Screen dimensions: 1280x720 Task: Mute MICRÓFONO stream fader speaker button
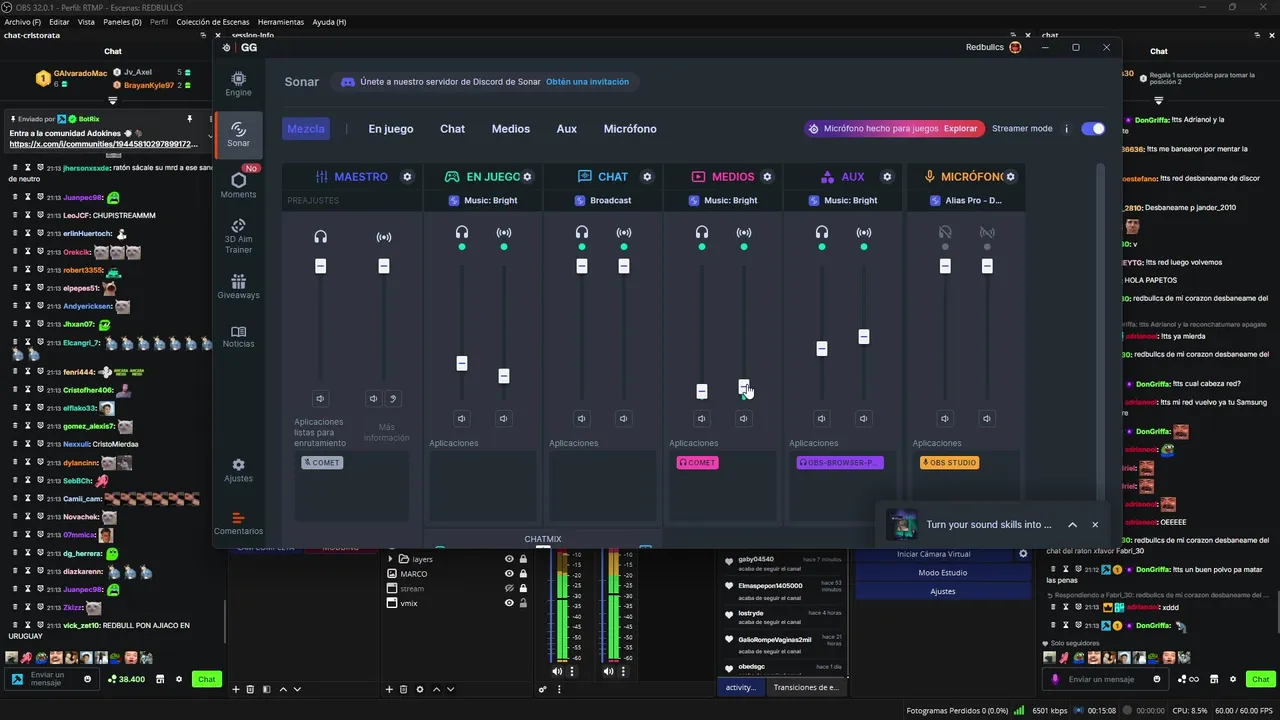(987, 419)
